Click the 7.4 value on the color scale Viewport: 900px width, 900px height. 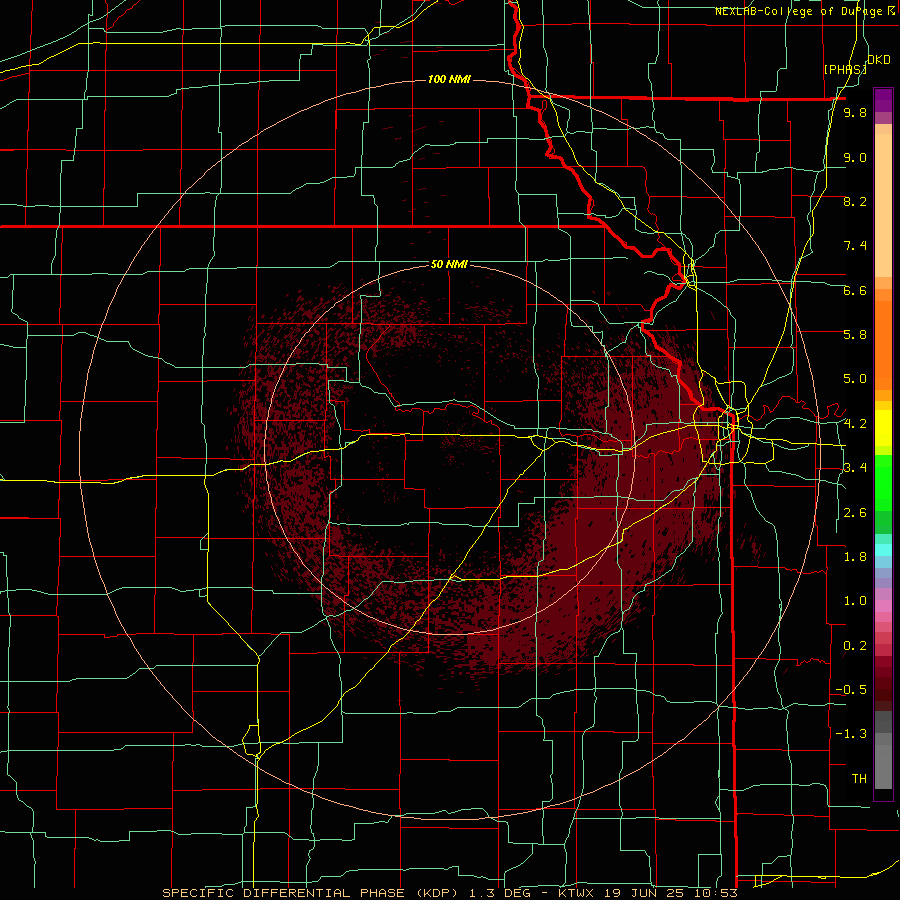[855, 246]
